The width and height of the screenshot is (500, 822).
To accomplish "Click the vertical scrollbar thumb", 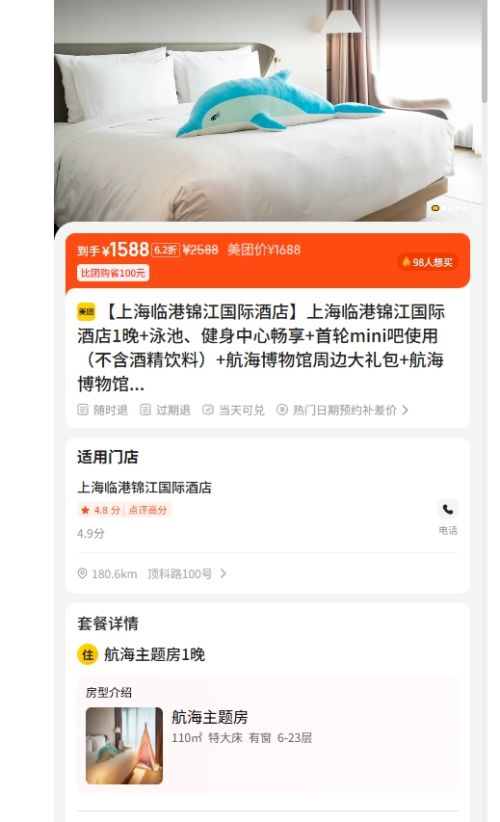I will tap(484, 50).
